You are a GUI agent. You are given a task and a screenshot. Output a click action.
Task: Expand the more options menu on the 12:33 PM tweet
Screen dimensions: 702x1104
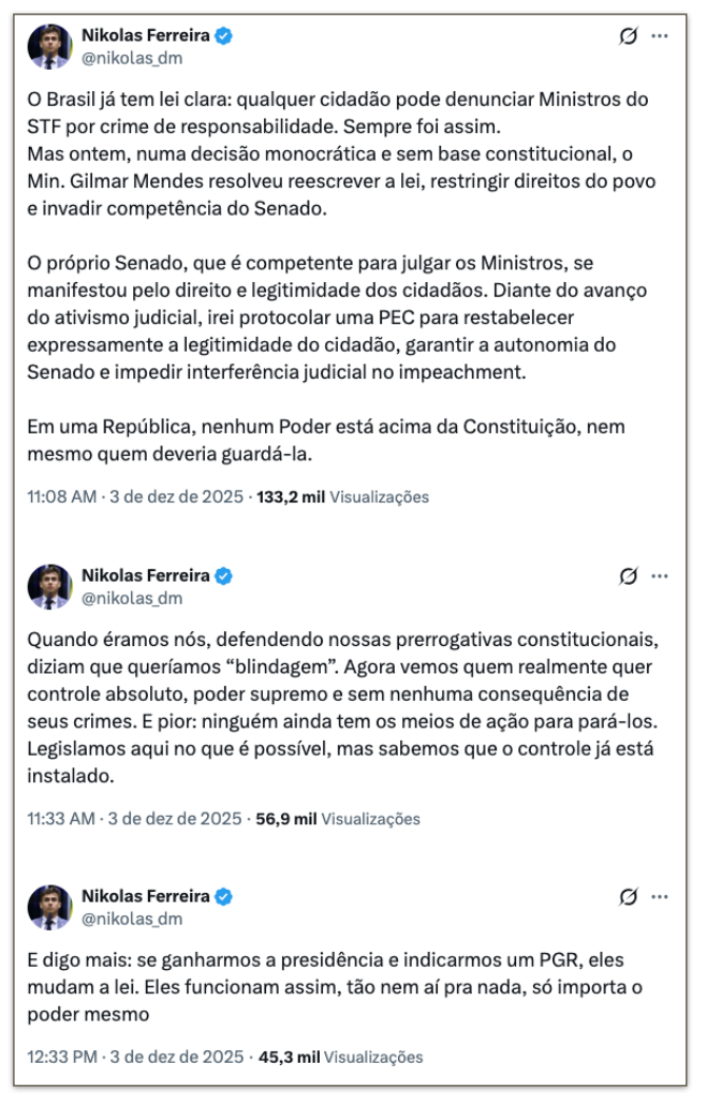(660, 897)
